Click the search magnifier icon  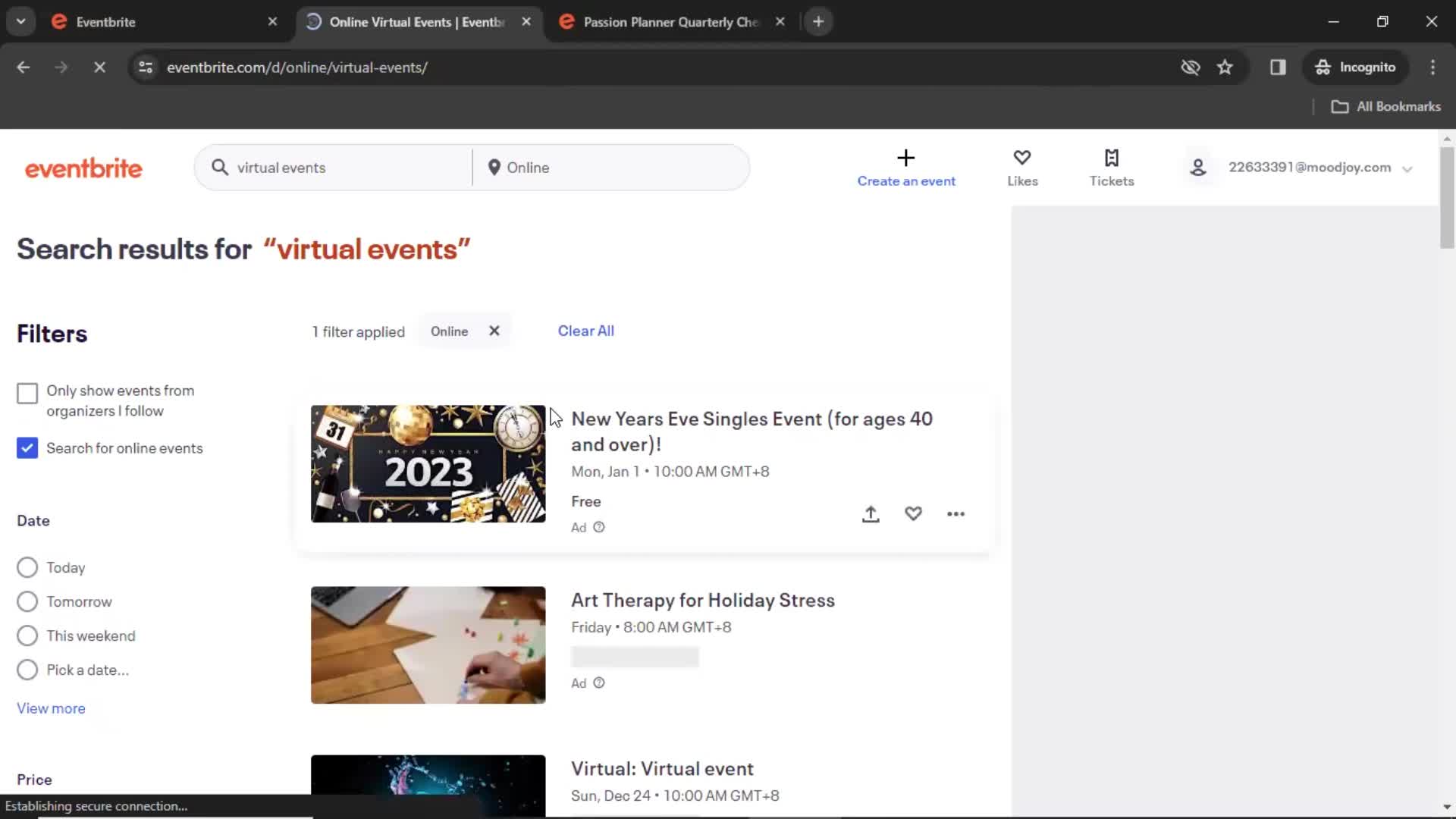click(x=220, y=168)
